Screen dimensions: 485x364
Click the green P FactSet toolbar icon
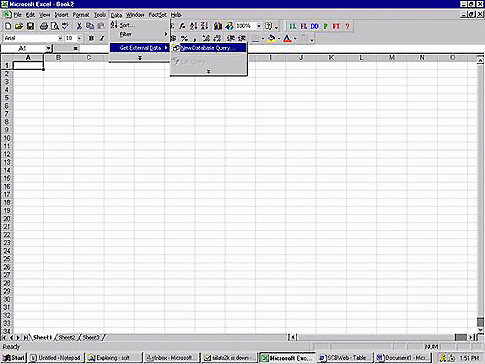[325, 26]
